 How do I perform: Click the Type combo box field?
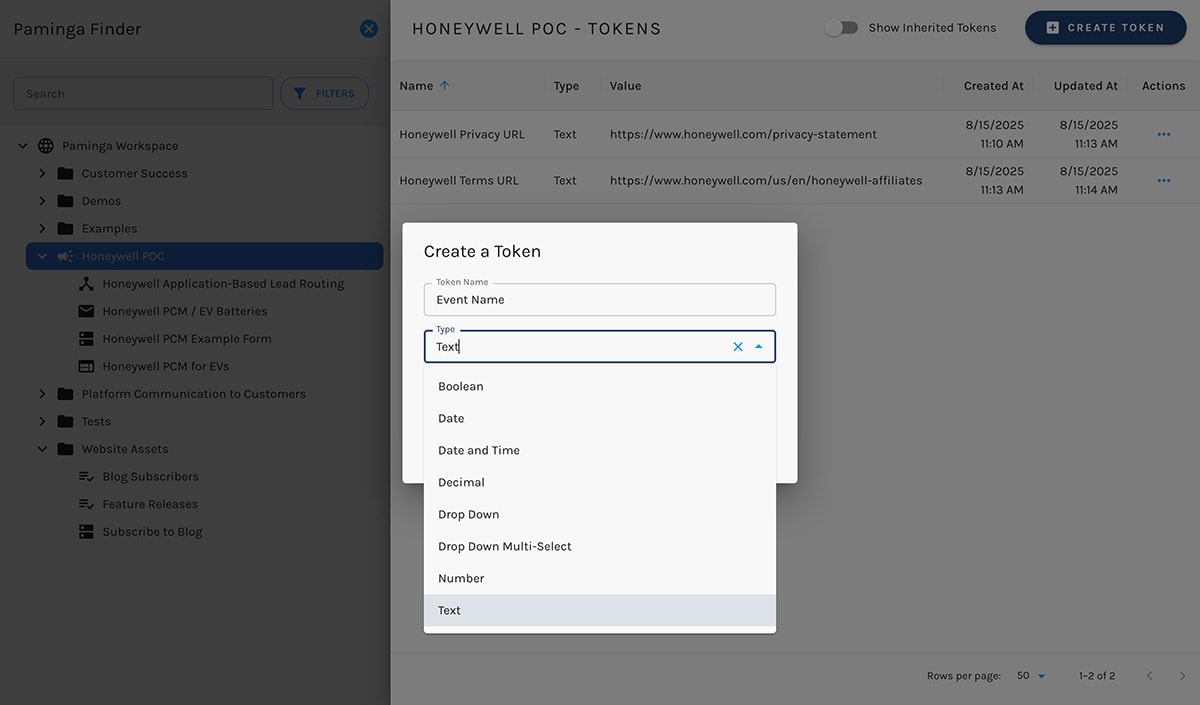tap(600, 347)
